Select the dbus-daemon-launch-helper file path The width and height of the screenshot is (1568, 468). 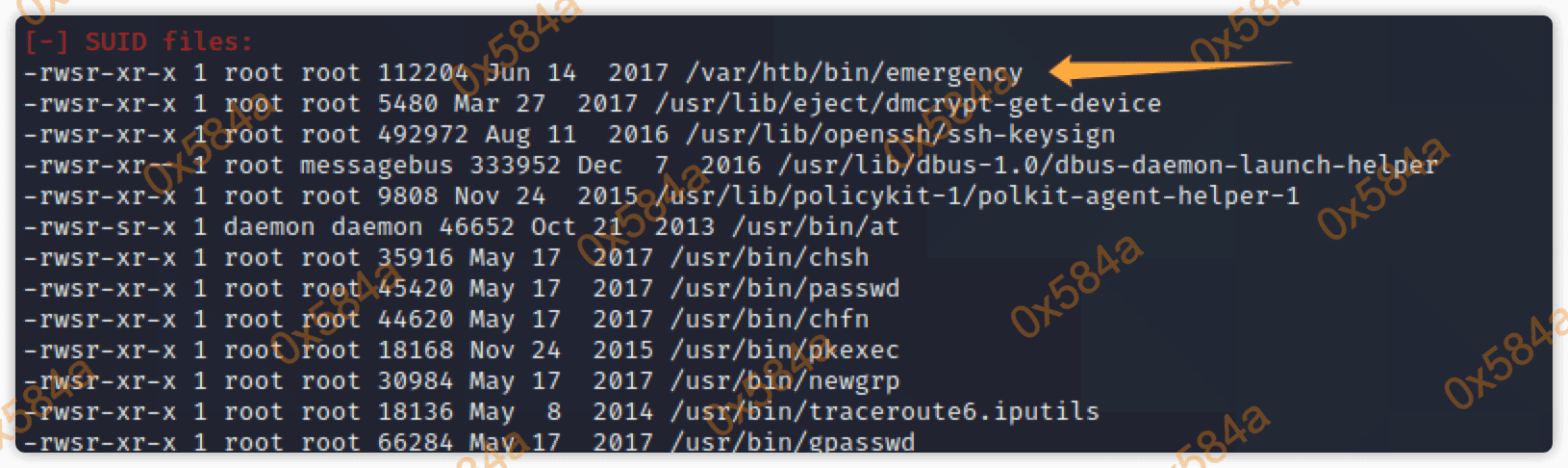click(x=1107, y=166)
